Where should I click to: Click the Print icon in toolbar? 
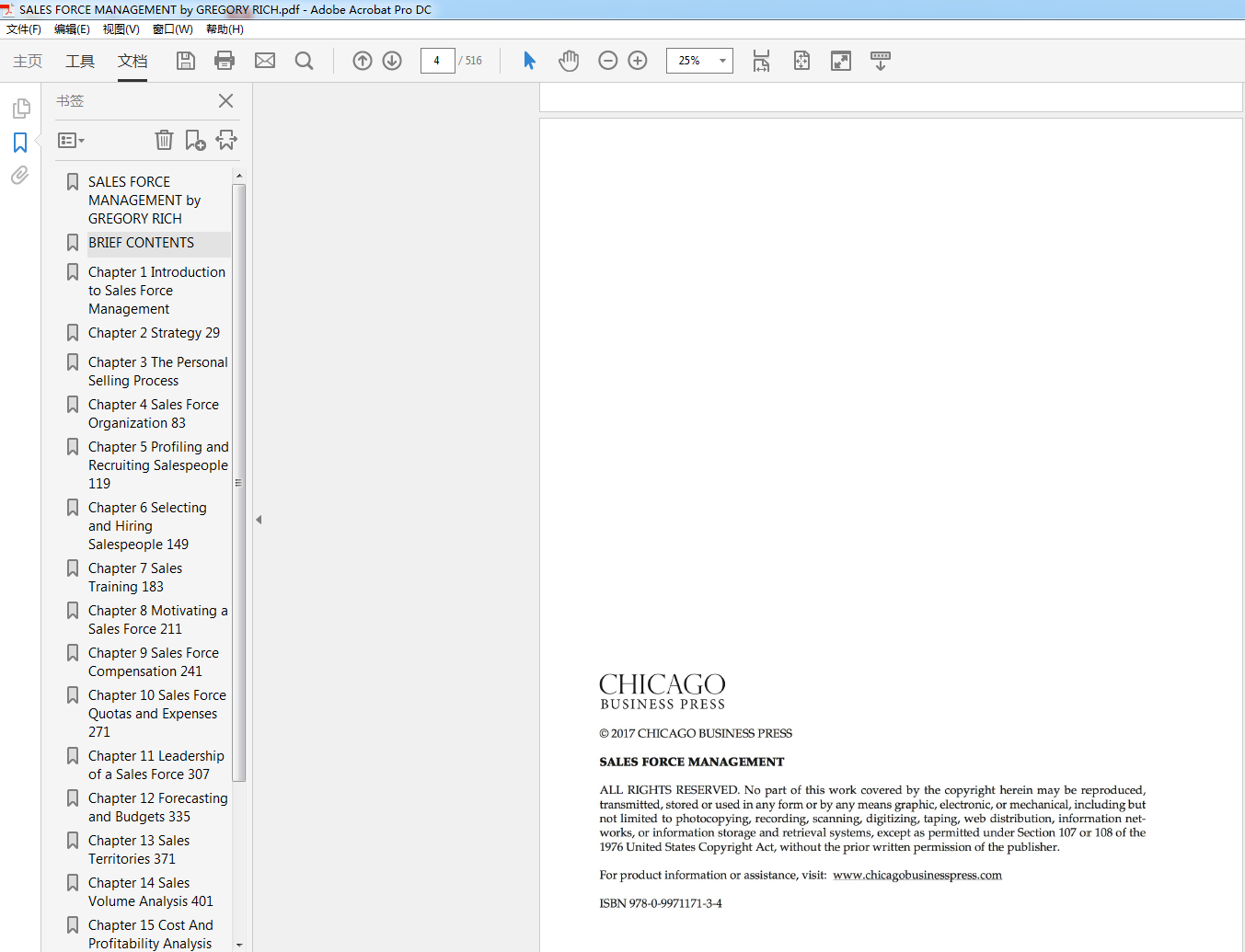click(225, 61)
